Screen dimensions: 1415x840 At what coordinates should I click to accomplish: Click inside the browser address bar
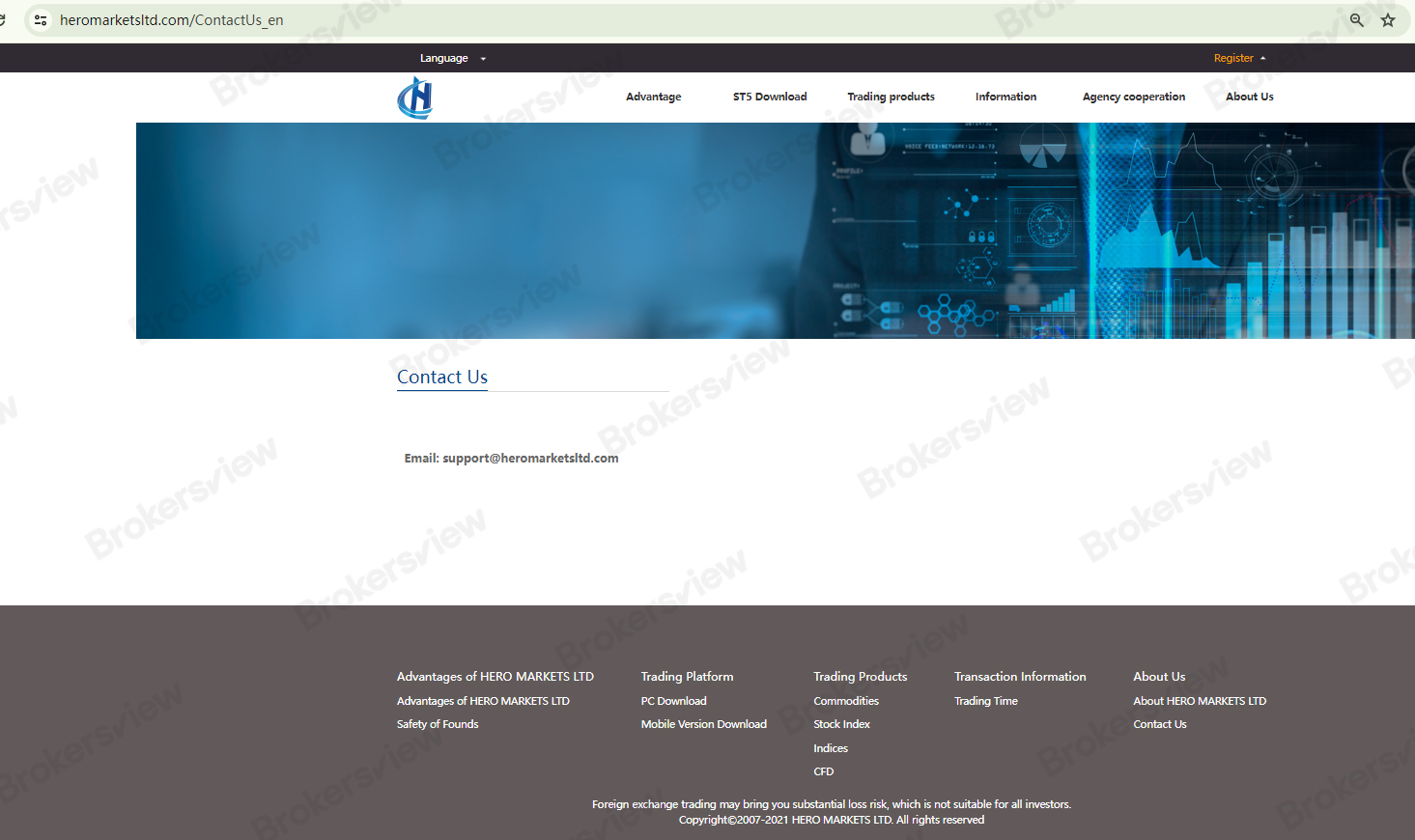click(386, 19)
